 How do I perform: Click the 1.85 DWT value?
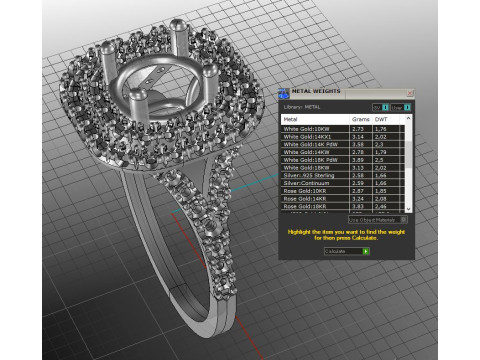click(381, 191)
